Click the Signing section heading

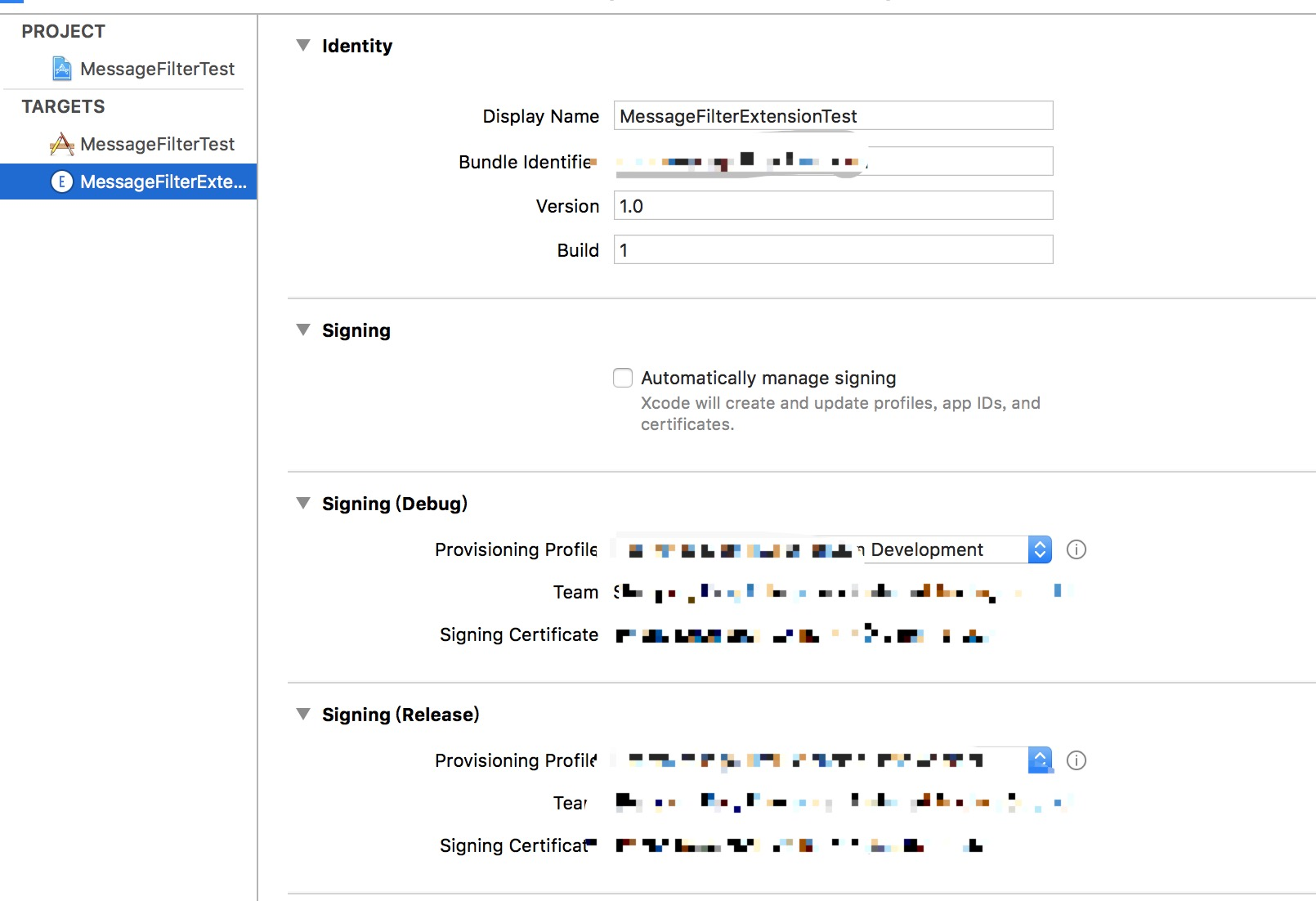(x=356, y=330)
